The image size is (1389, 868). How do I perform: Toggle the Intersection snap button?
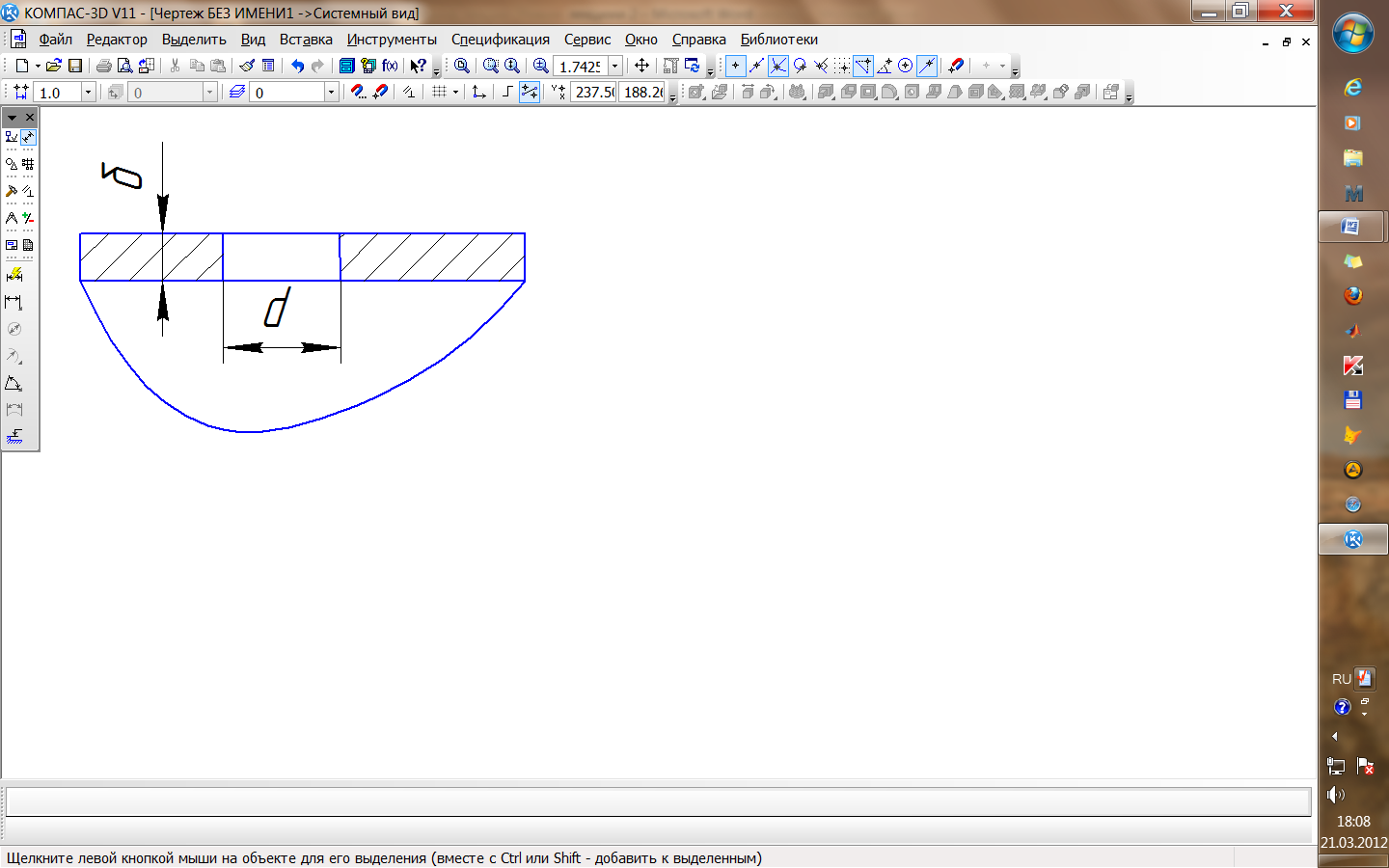[777, 66]
